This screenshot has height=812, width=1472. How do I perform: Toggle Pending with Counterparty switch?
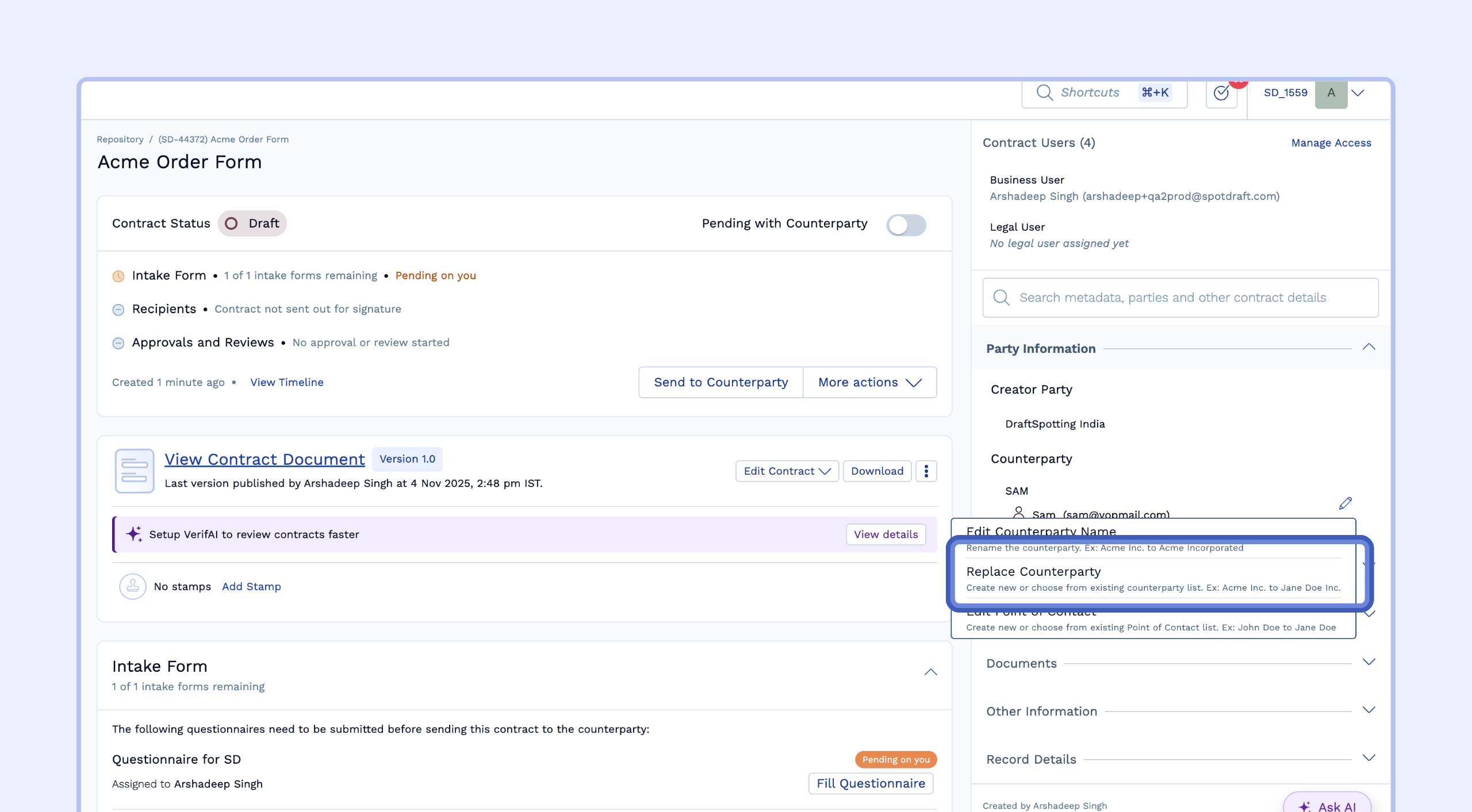coord(906,225)
